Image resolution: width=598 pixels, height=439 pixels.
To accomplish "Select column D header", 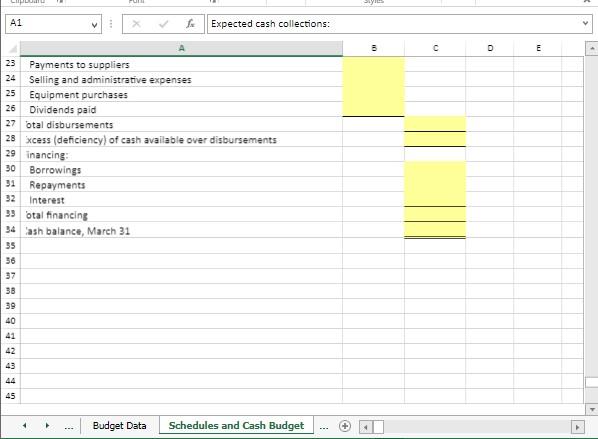I will click(490, 48).
